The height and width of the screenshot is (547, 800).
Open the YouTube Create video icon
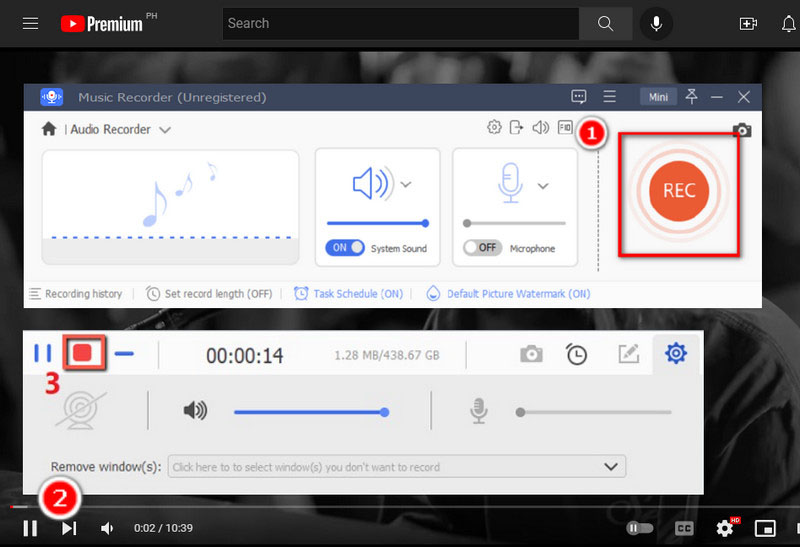pyautogui.click(x=748, y=23)
